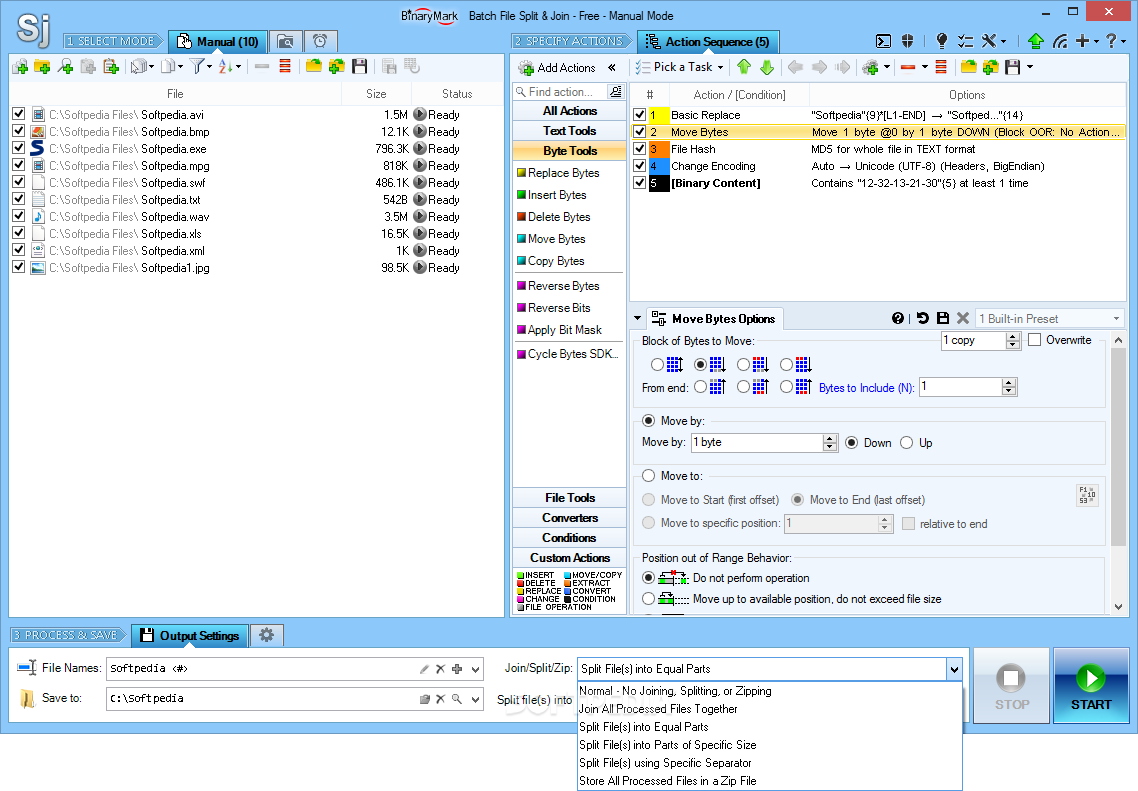Open the File Tools action category
The image size is (1138, 791).
(x=570, y=498)
